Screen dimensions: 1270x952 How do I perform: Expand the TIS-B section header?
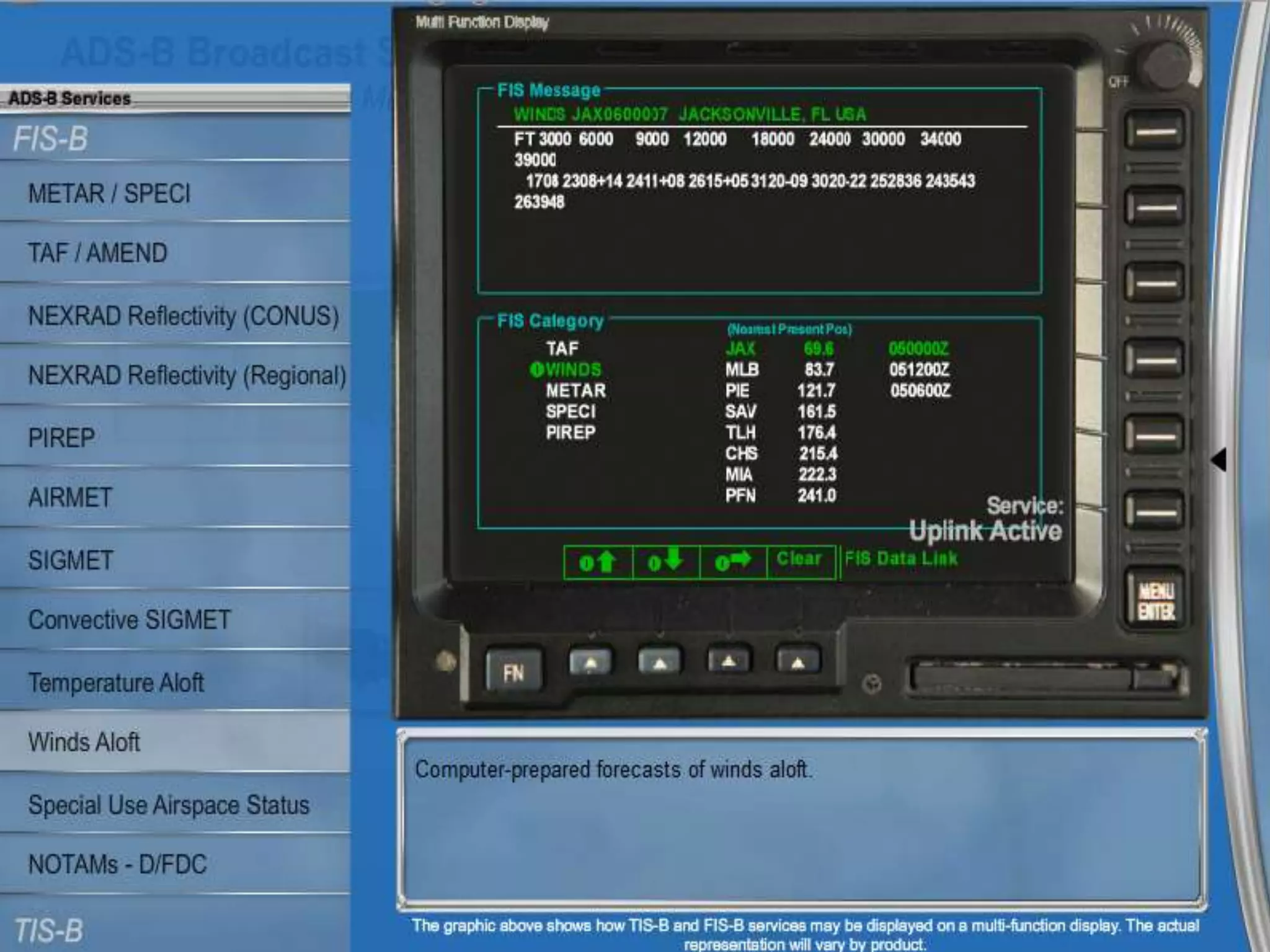[x=48, y=930]
